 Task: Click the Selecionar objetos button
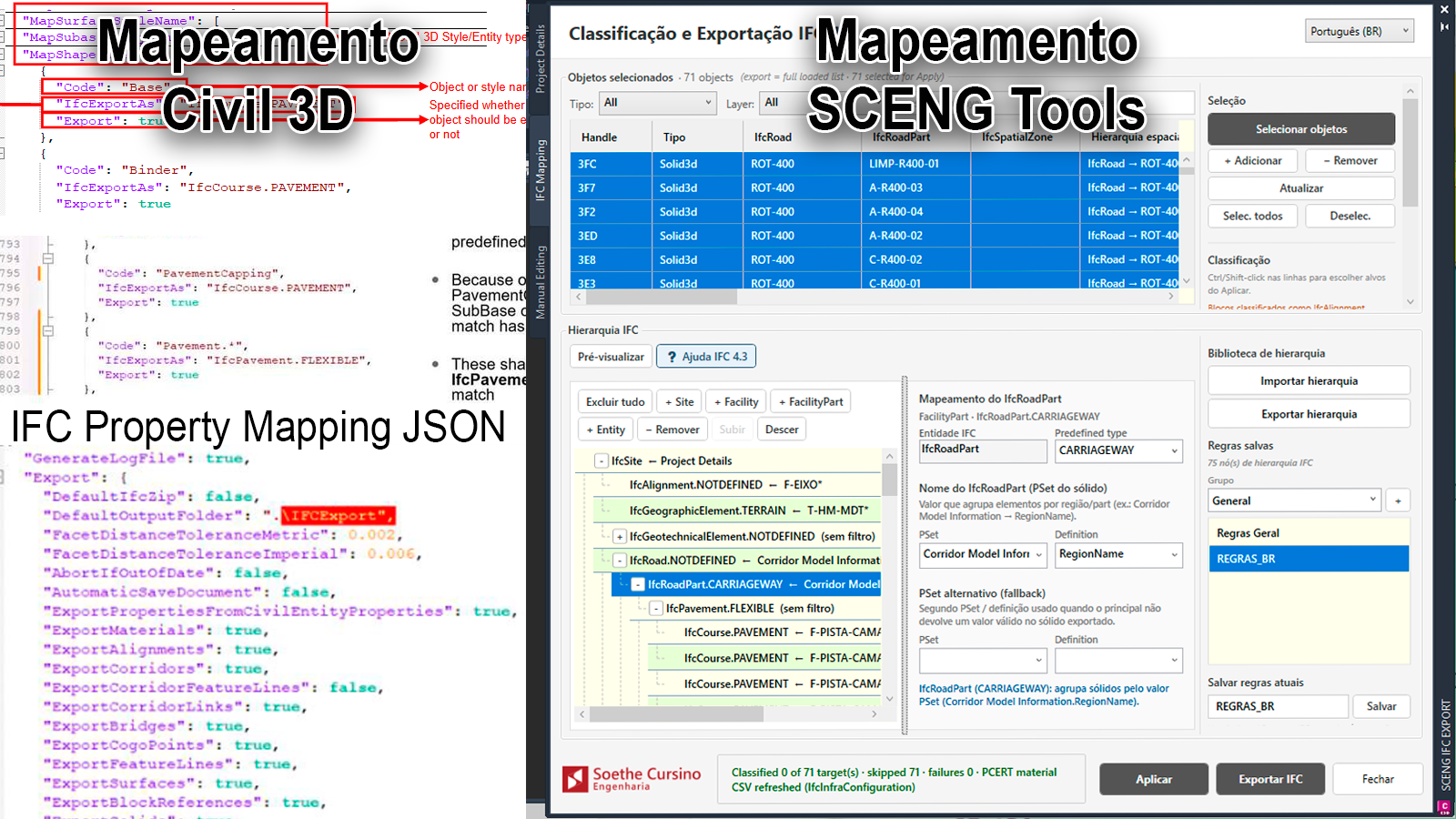1301,129
